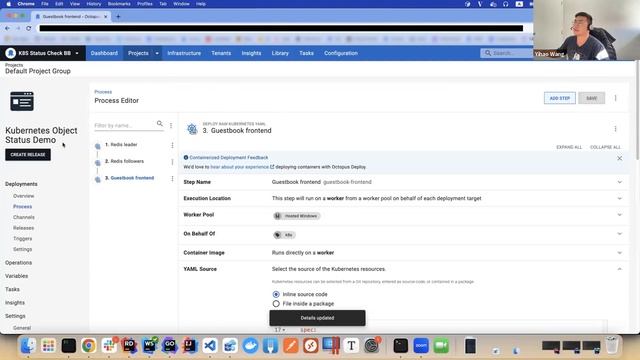Image resolution: width=640 pixels, height=360 pixels.
Task: Open the Tenants navigation tab
Action: 221,53
